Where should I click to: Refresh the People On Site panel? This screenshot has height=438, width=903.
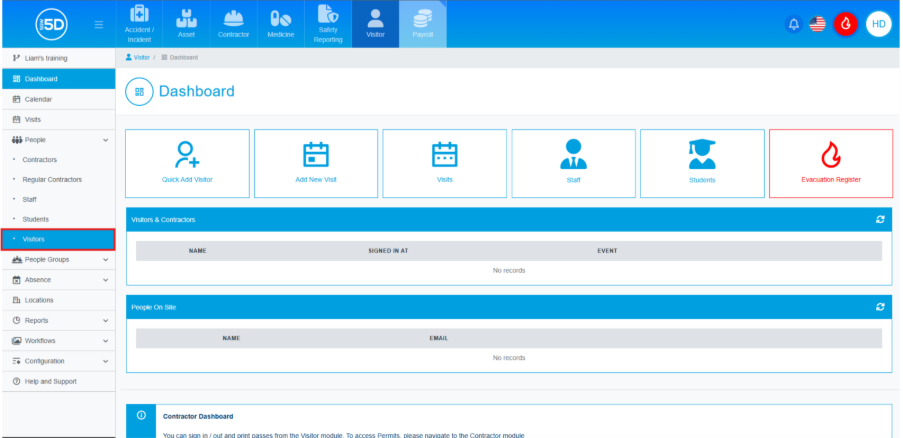[x=879, y=307]
